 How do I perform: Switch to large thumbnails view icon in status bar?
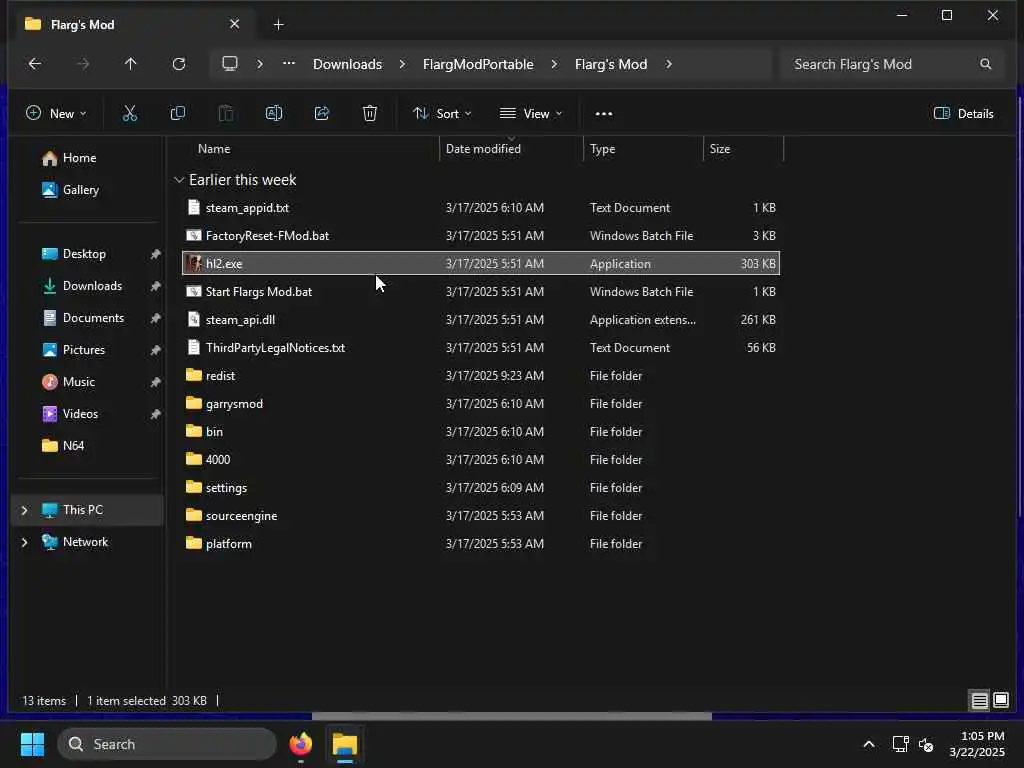coord(1001,701)
